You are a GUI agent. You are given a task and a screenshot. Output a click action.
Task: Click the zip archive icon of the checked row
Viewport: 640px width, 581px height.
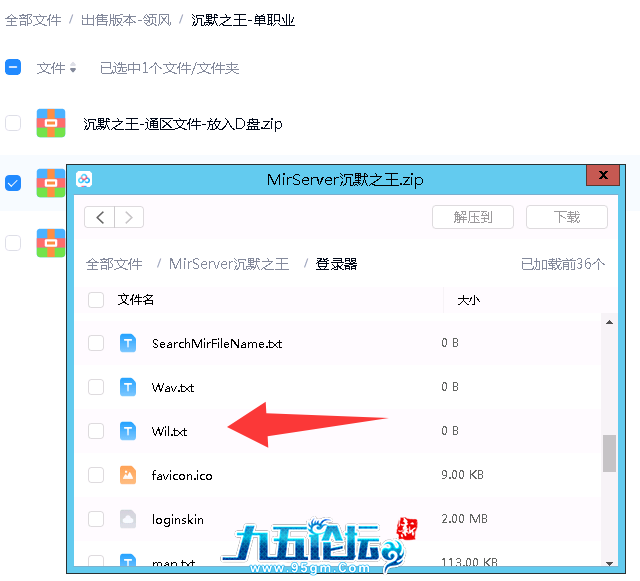[51, 183]
